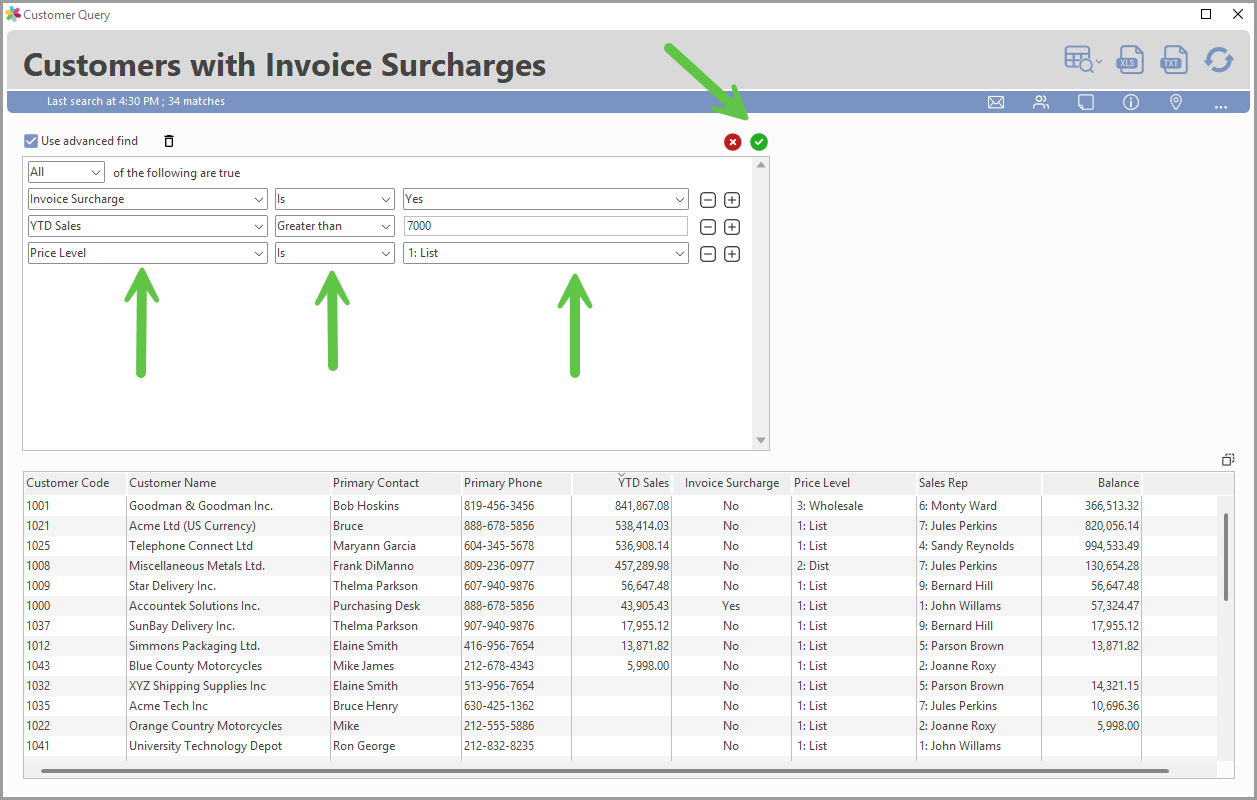Open the Greater than operator dropdown

335,226
